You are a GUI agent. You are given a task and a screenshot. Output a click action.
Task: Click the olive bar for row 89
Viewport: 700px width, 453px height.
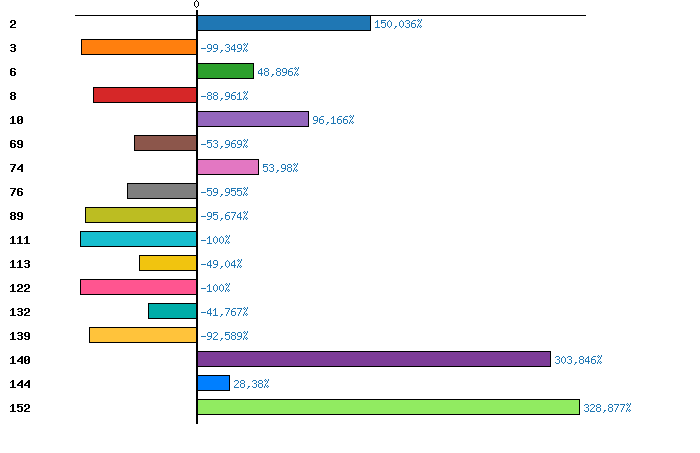click(141, 215)
